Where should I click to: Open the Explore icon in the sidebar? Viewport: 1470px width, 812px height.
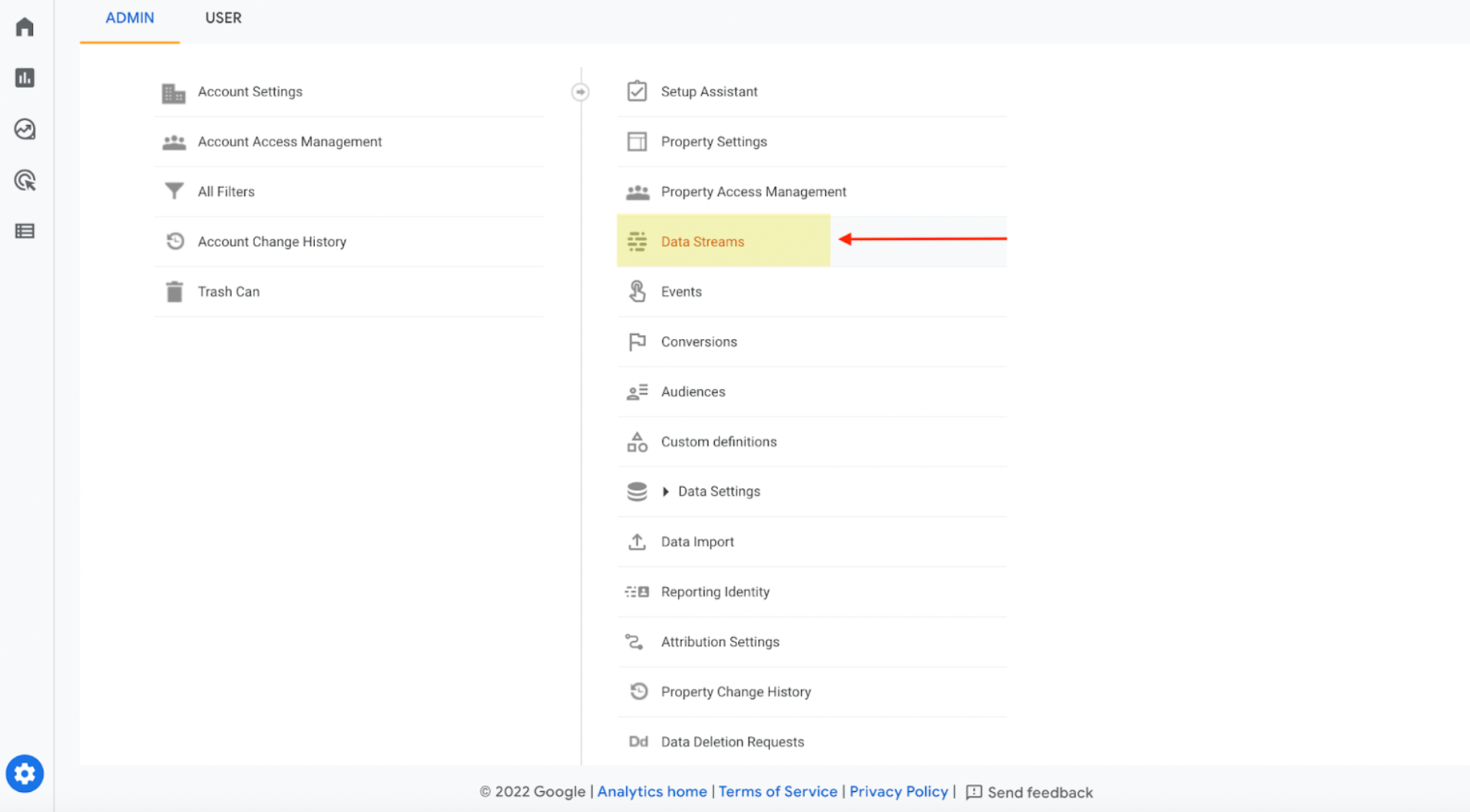pyautogui.click(x=25, y=129)
